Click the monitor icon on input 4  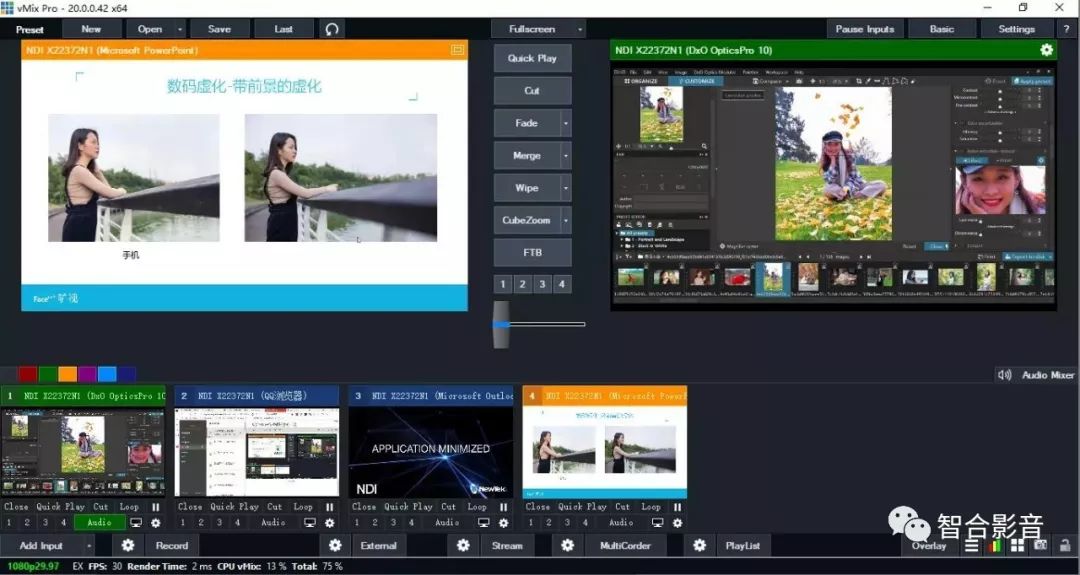[x=658, y=523]
